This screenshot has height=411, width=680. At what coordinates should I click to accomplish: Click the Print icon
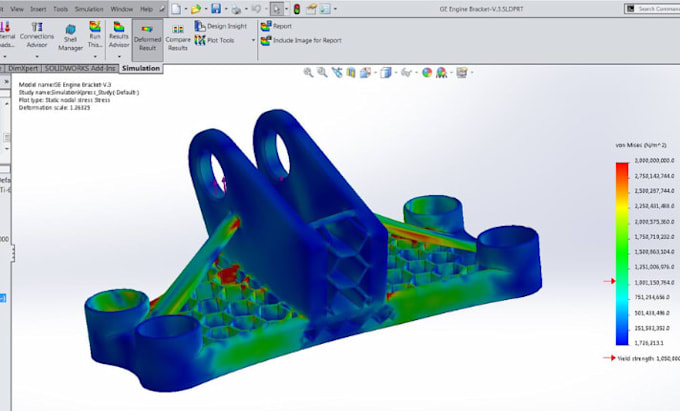[x=236, y=9]
